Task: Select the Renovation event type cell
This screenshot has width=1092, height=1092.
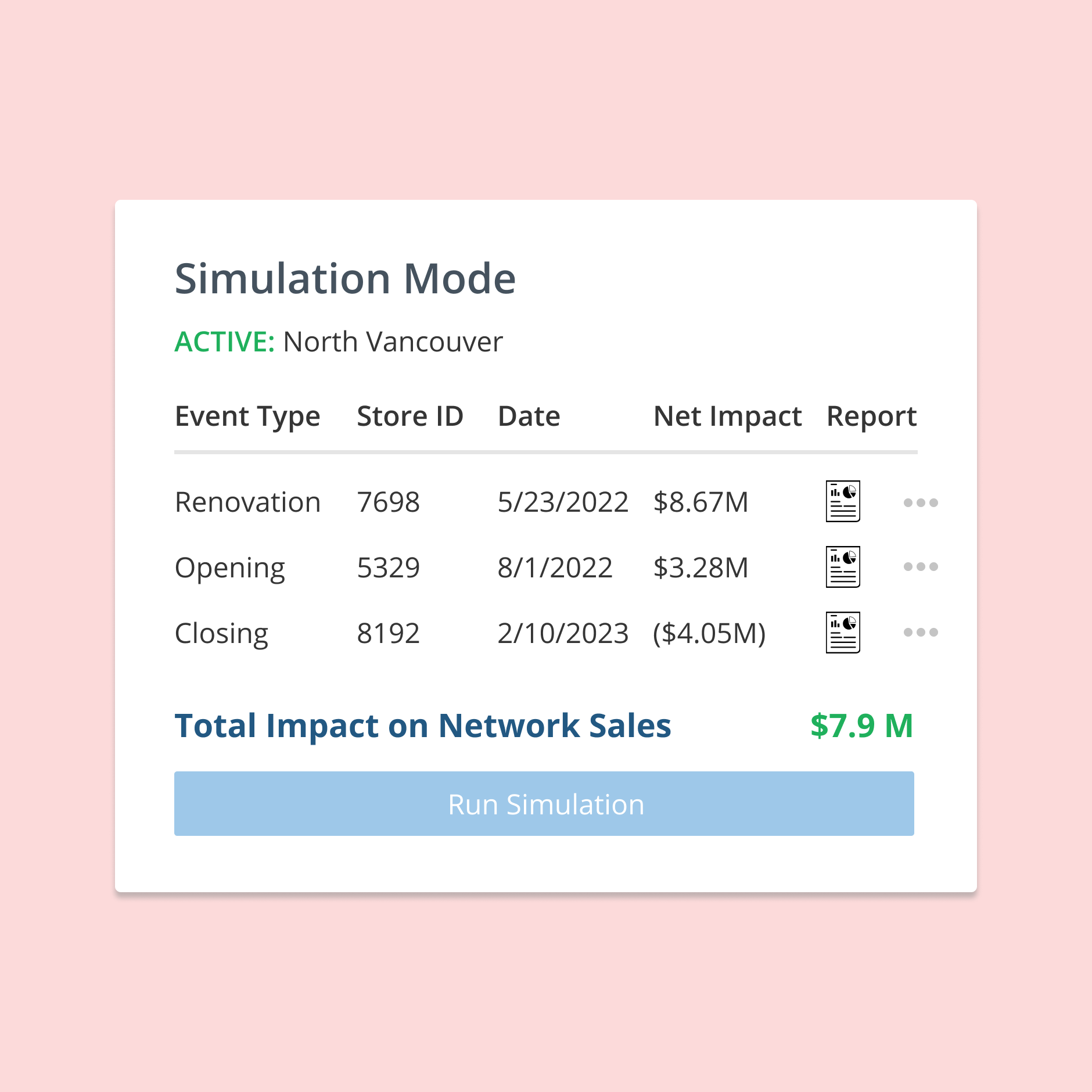Action: tap(247, 502)
